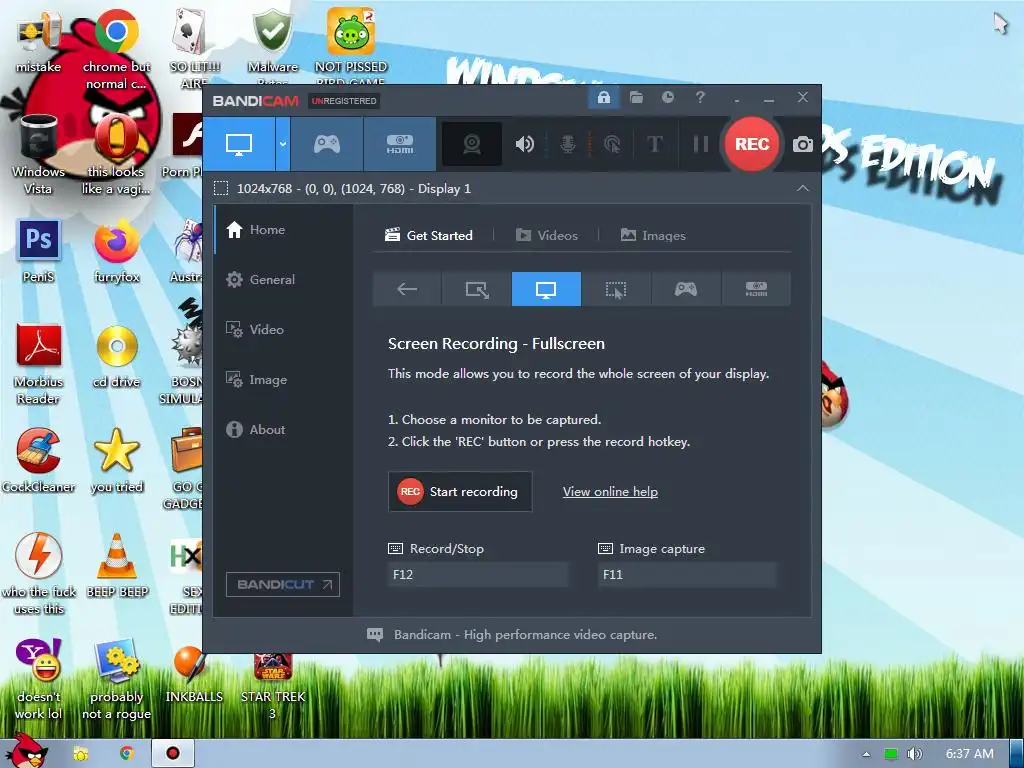Viewport: 1024px width, 768px height.
Task: Click the 6:37 AM clock
Action: (x=970, y=754)
